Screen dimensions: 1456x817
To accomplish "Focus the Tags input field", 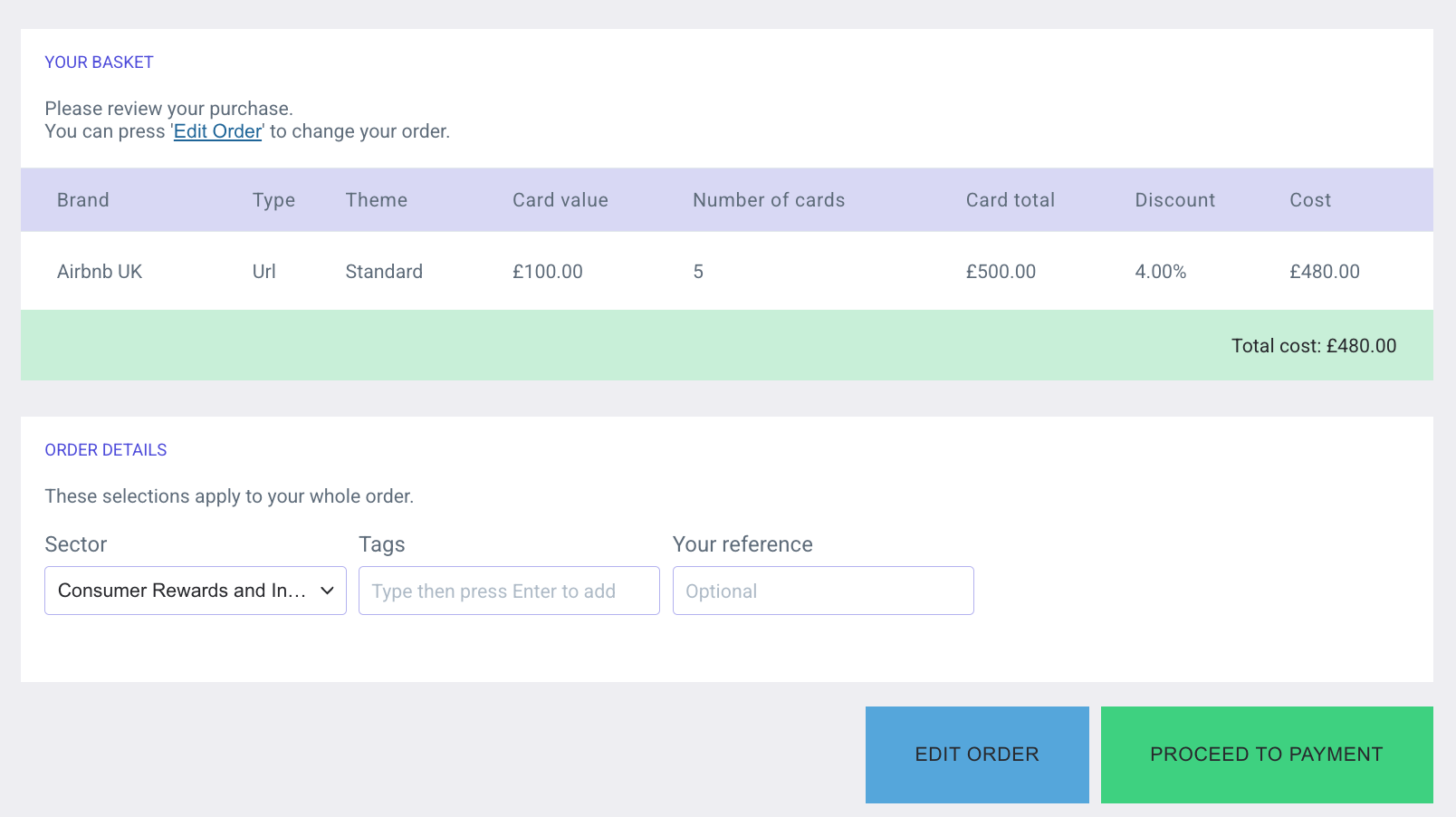I will [509, 591].
